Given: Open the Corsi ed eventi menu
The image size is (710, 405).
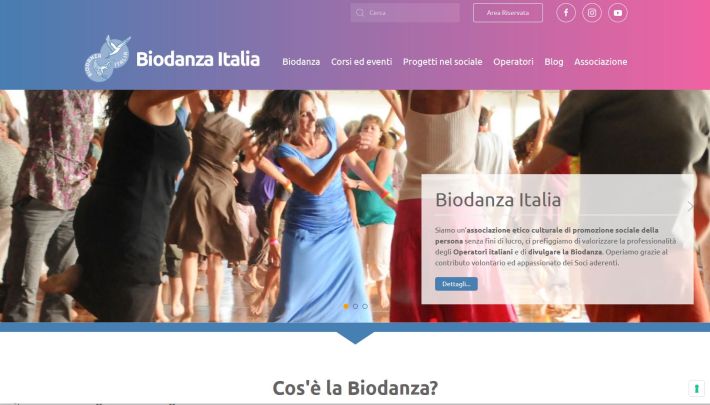Looking at the screenshot, I should click(x=361, y=62).
